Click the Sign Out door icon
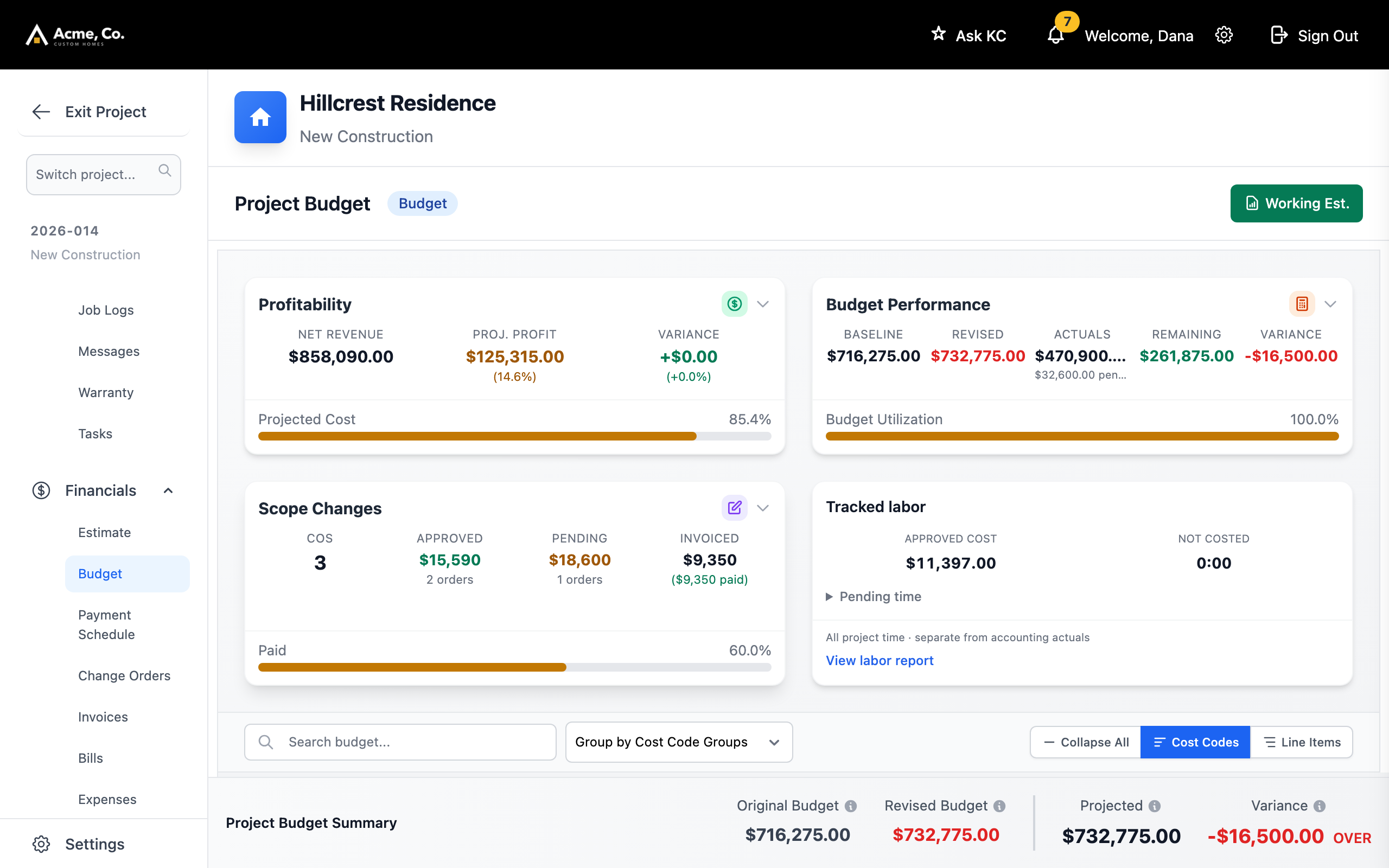 (1279, 35)
